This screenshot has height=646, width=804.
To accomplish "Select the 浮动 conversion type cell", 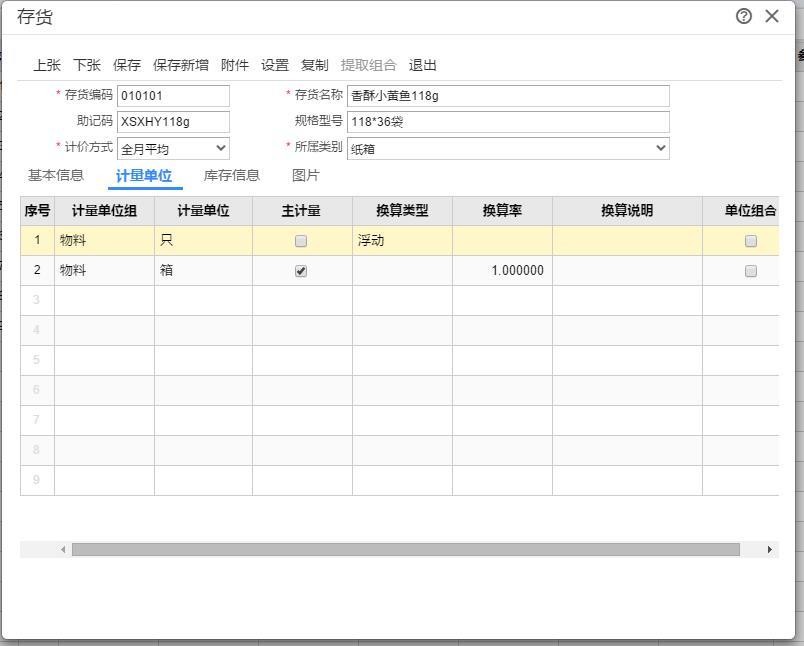I will point(403,240).
